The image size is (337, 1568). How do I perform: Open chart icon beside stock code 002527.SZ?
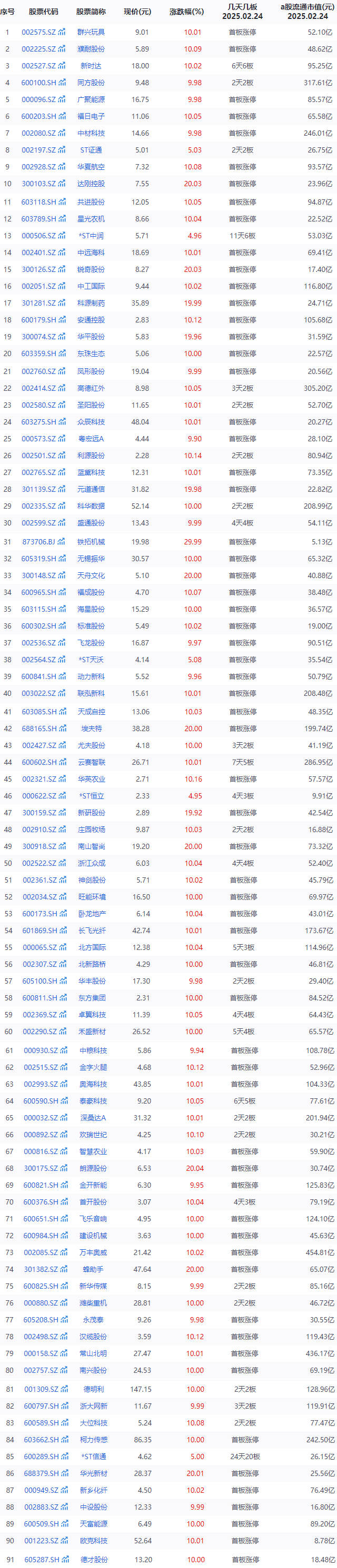(62, 66)
